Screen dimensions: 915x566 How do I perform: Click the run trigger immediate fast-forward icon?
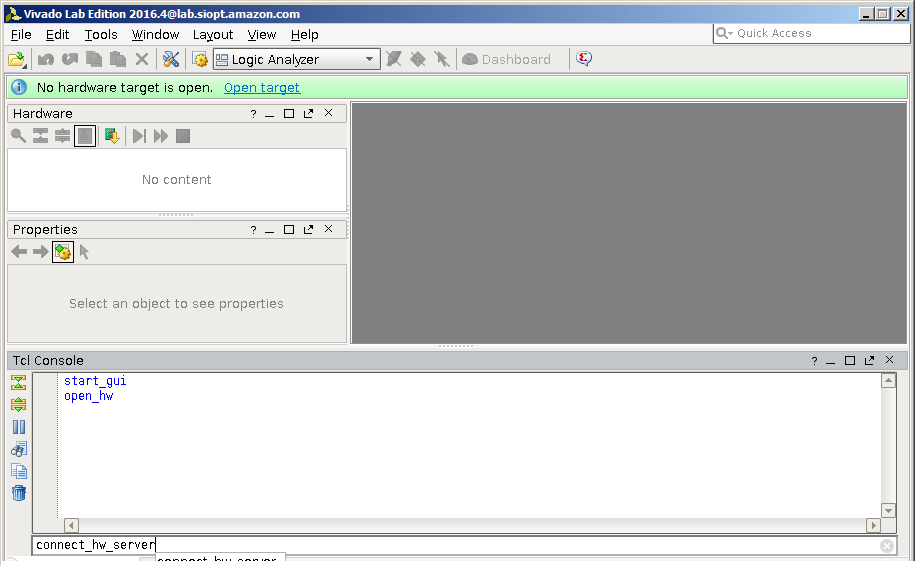[161, 136]
